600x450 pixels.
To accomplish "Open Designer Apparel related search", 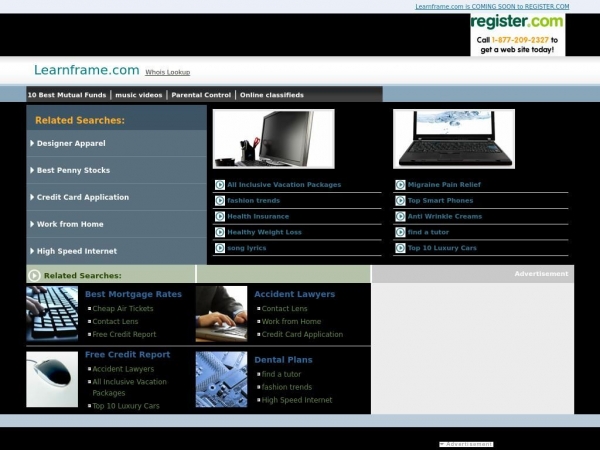I will (x=71, y=143).
